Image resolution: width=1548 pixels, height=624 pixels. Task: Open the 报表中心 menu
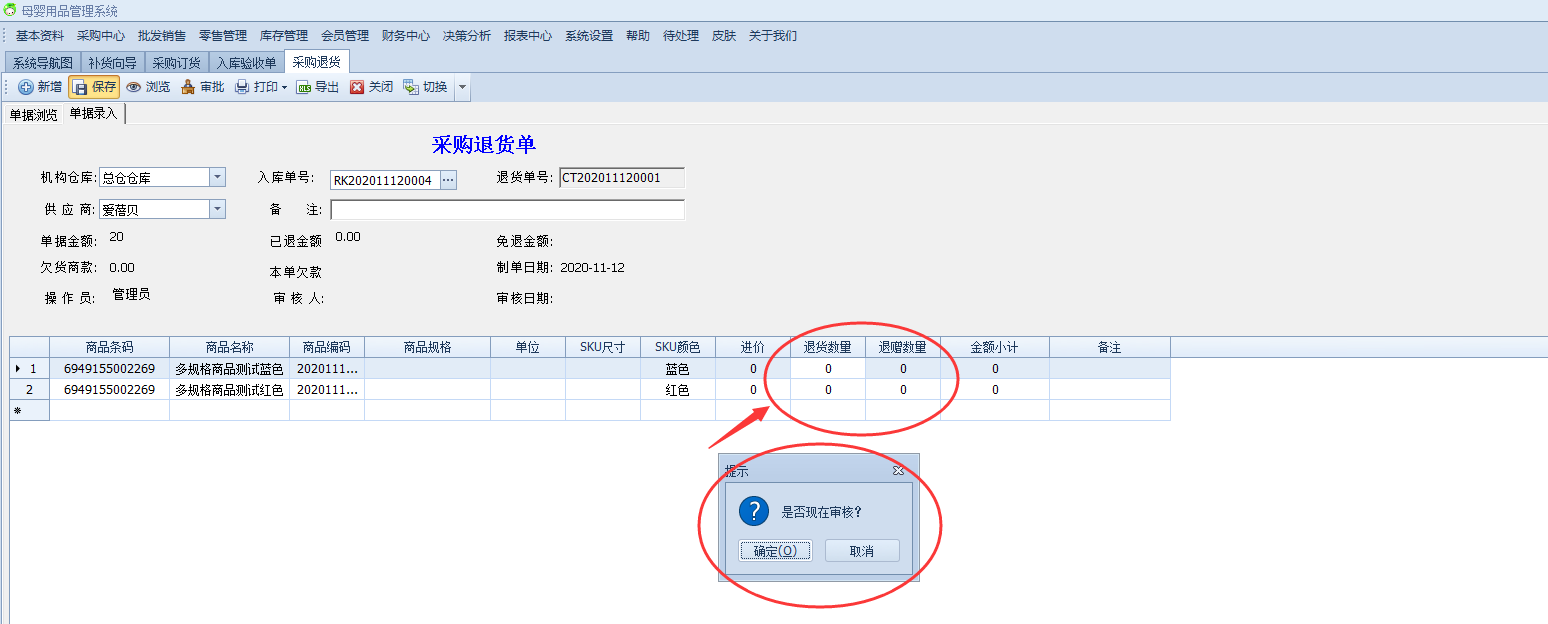(x=528, y=35)
